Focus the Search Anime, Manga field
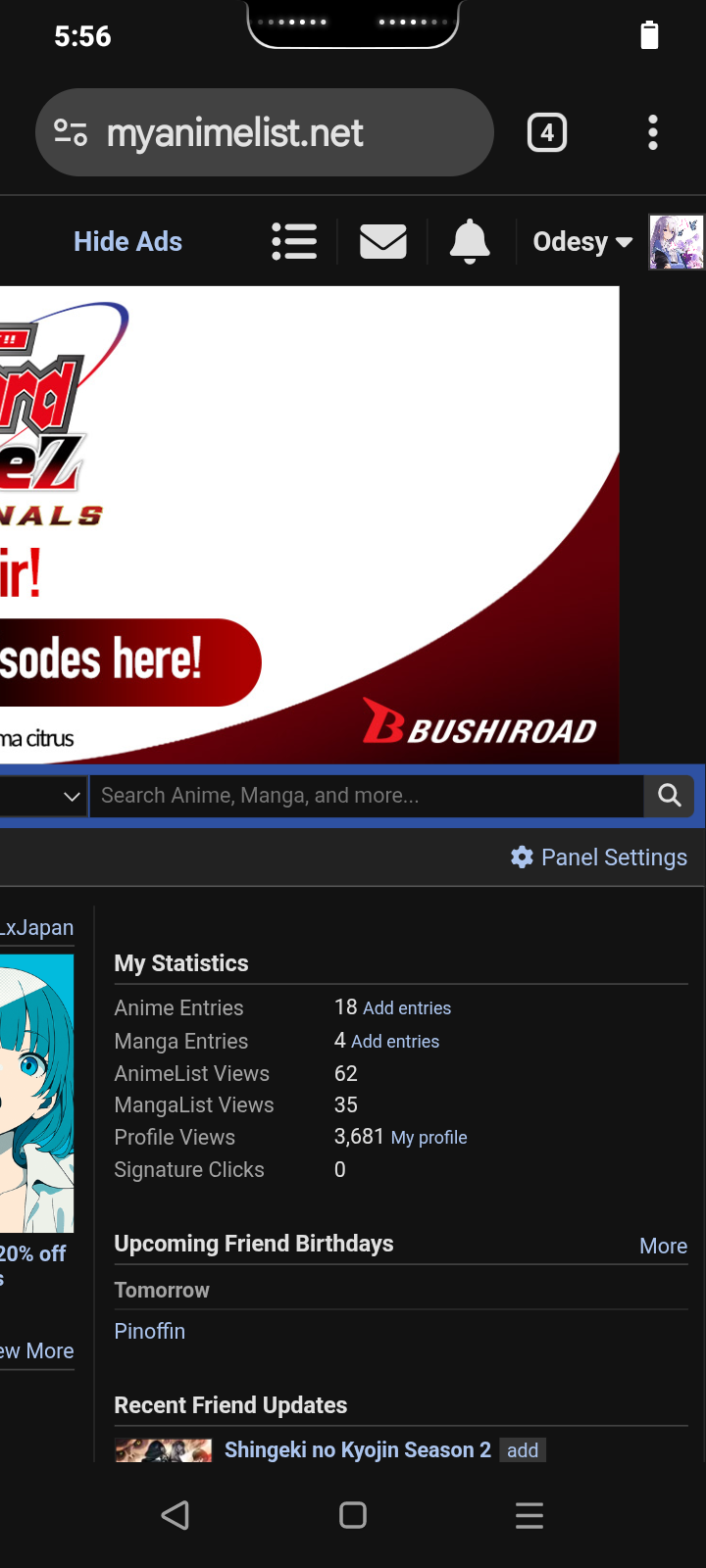Image resolution: width=706 pixels, height=1568 pixels. point(365,796)
